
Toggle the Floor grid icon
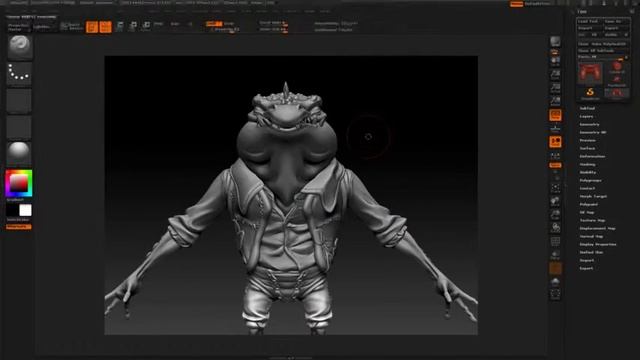(x=555, y=129)
